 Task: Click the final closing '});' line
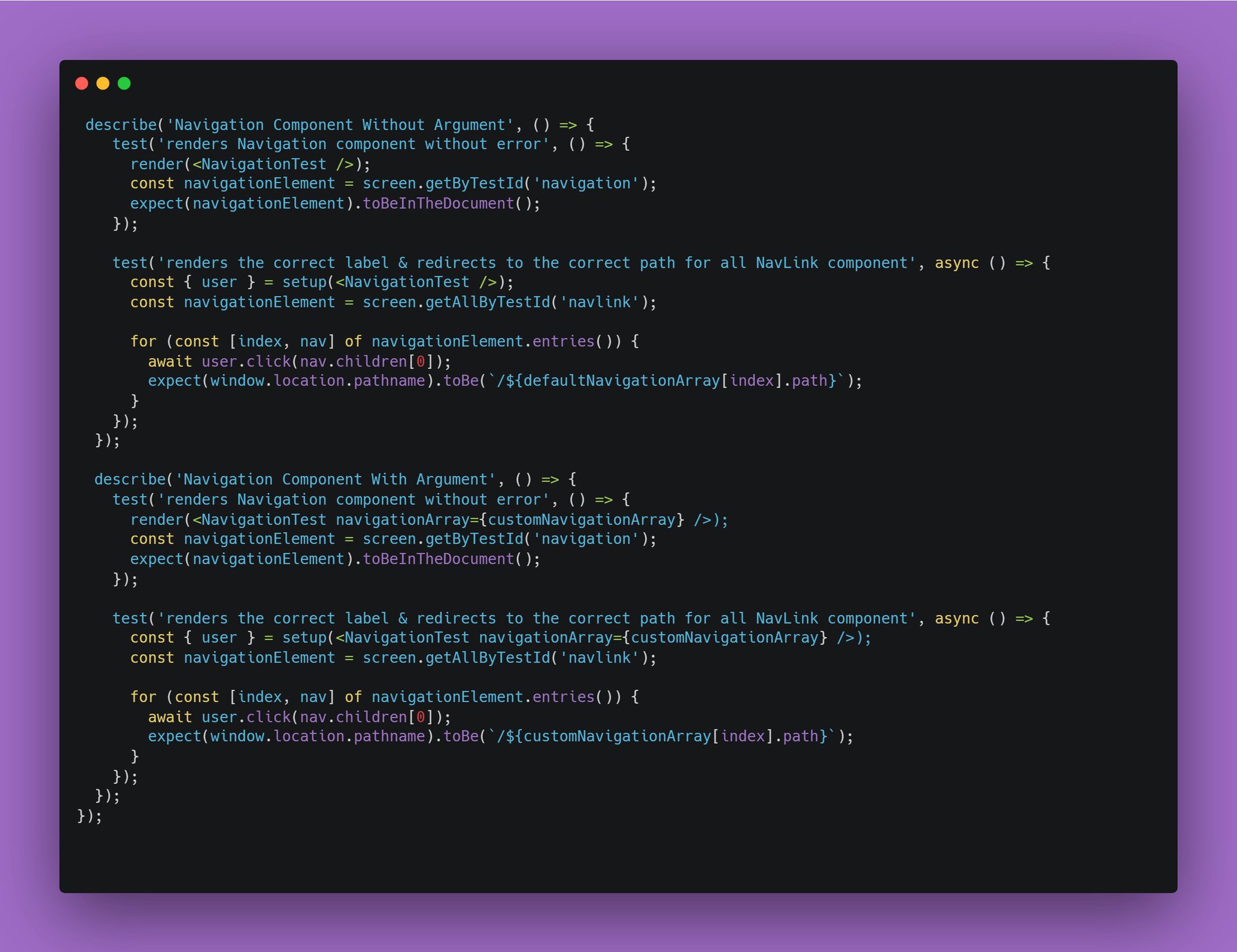pos(89,816)
